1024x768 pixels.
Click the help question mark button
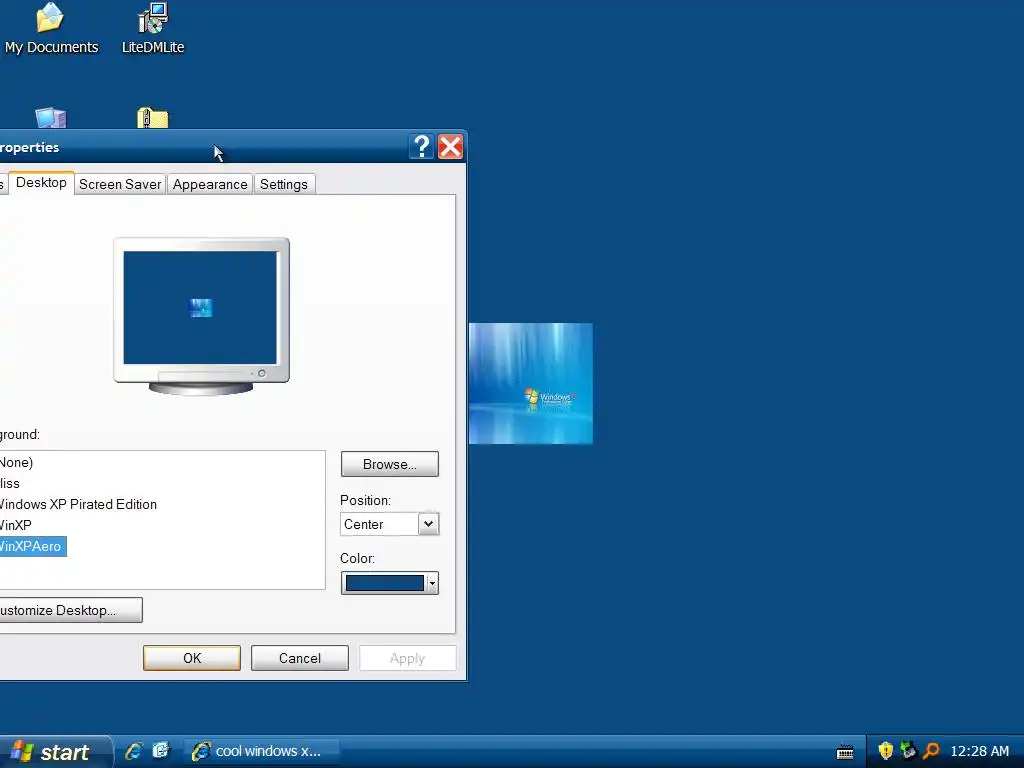[422, 146]
